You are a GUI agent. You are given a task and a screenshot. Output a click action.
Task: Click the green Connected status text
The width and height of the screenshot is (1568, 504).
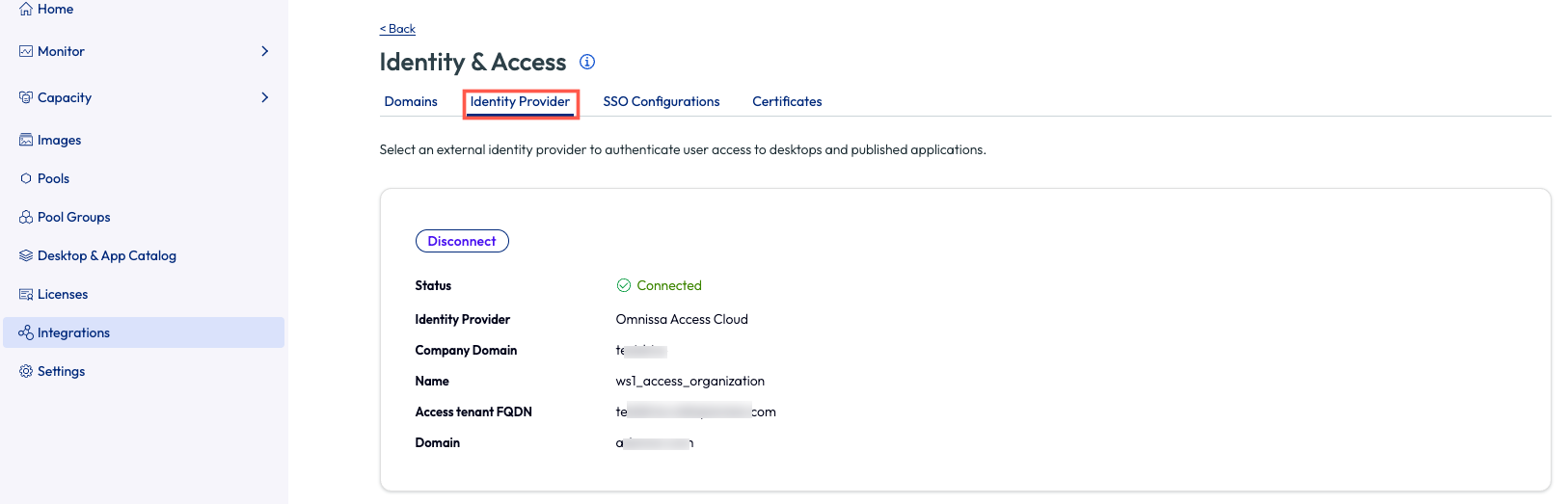click(x=668, y=285)
